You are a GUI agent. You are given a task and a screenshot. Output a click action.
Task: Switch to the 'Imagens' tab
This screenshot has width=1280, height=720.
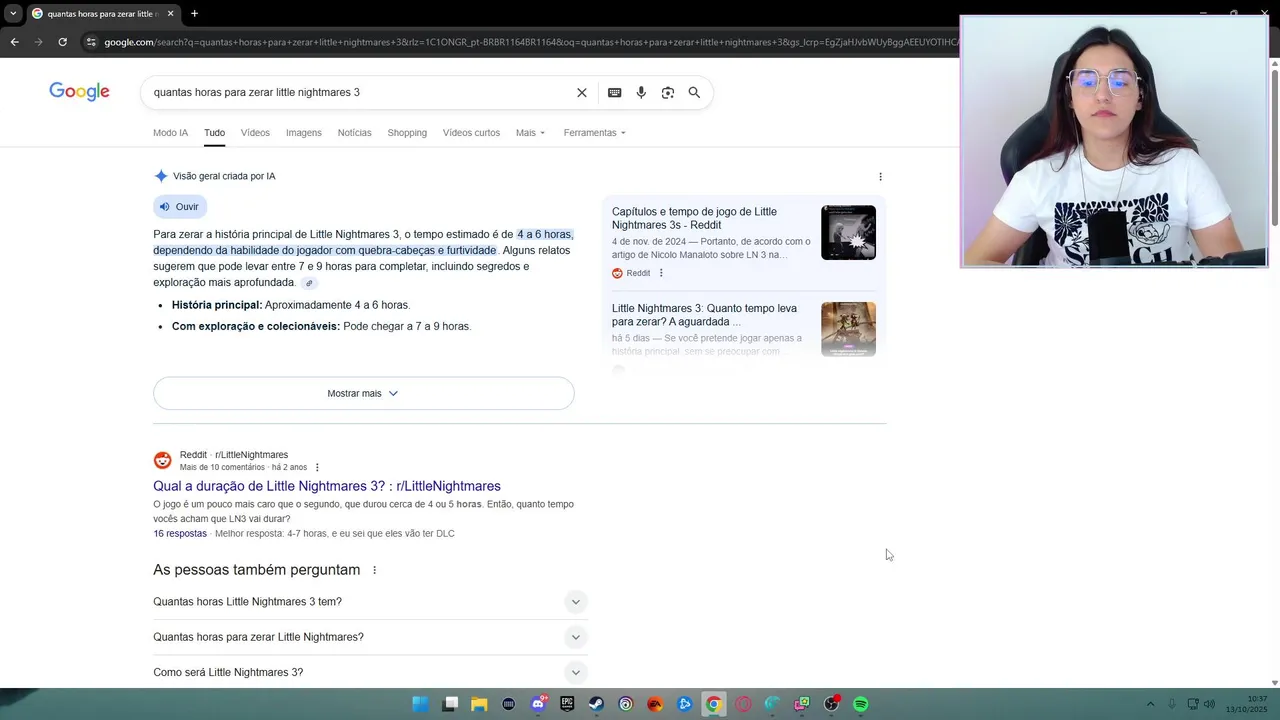(x=304, y=133)
